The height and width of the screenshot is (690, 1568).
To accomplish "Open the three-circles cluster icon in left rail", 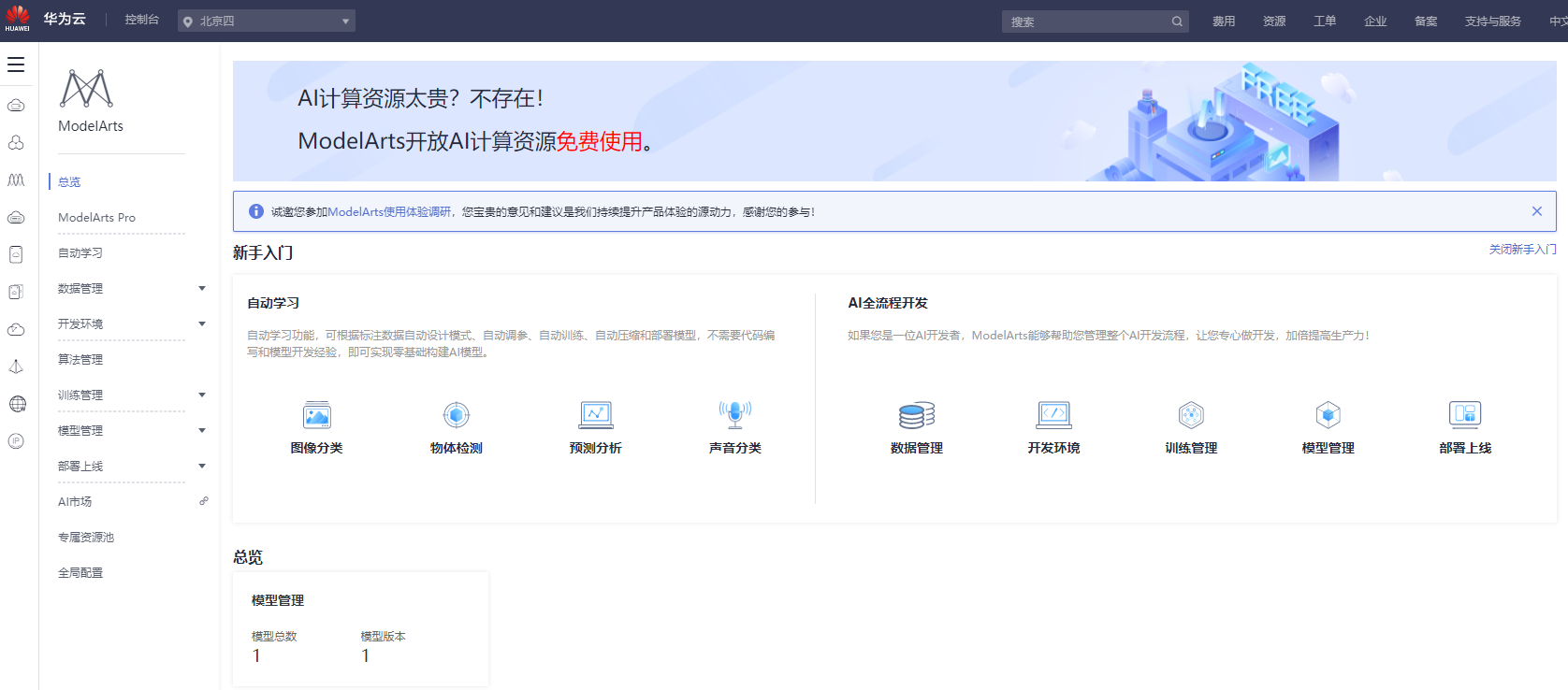I will [x=16, y=142].
